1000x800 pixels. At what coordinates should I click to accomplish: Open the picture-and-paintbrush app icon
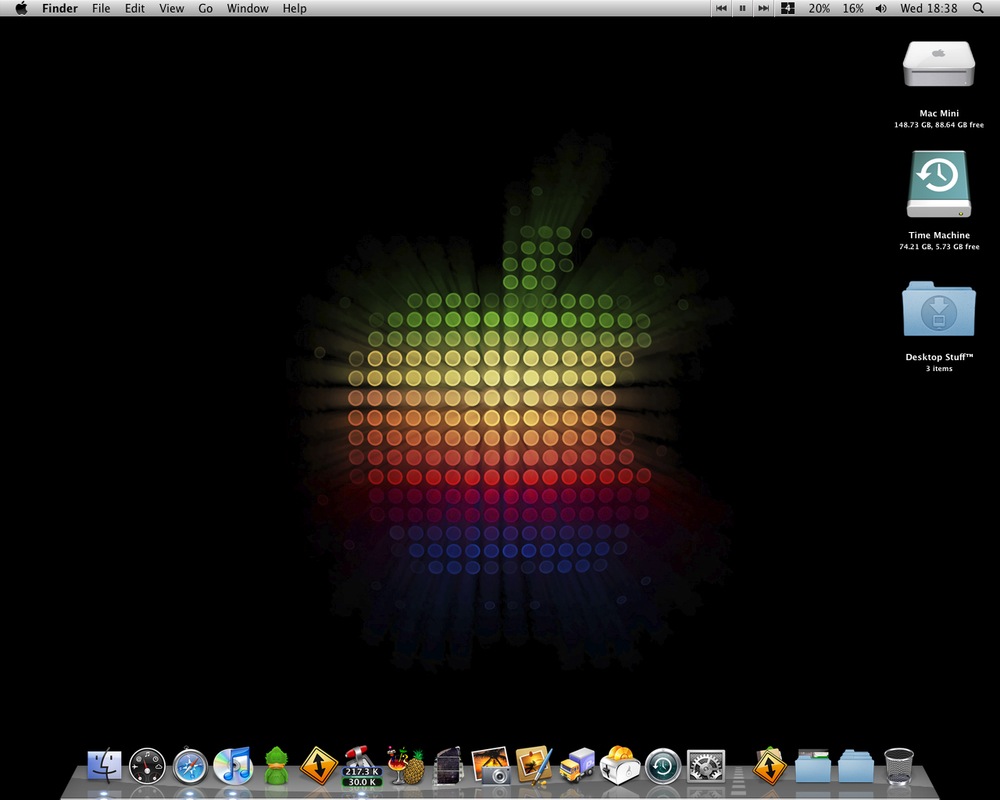coord(534,764)
